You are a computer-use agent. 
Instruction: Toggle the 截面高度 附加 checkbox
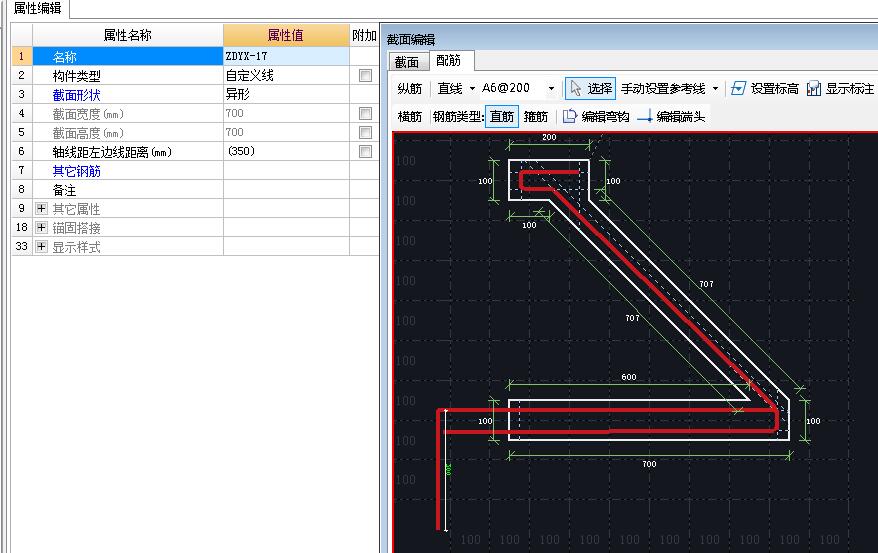click(365, 133)
